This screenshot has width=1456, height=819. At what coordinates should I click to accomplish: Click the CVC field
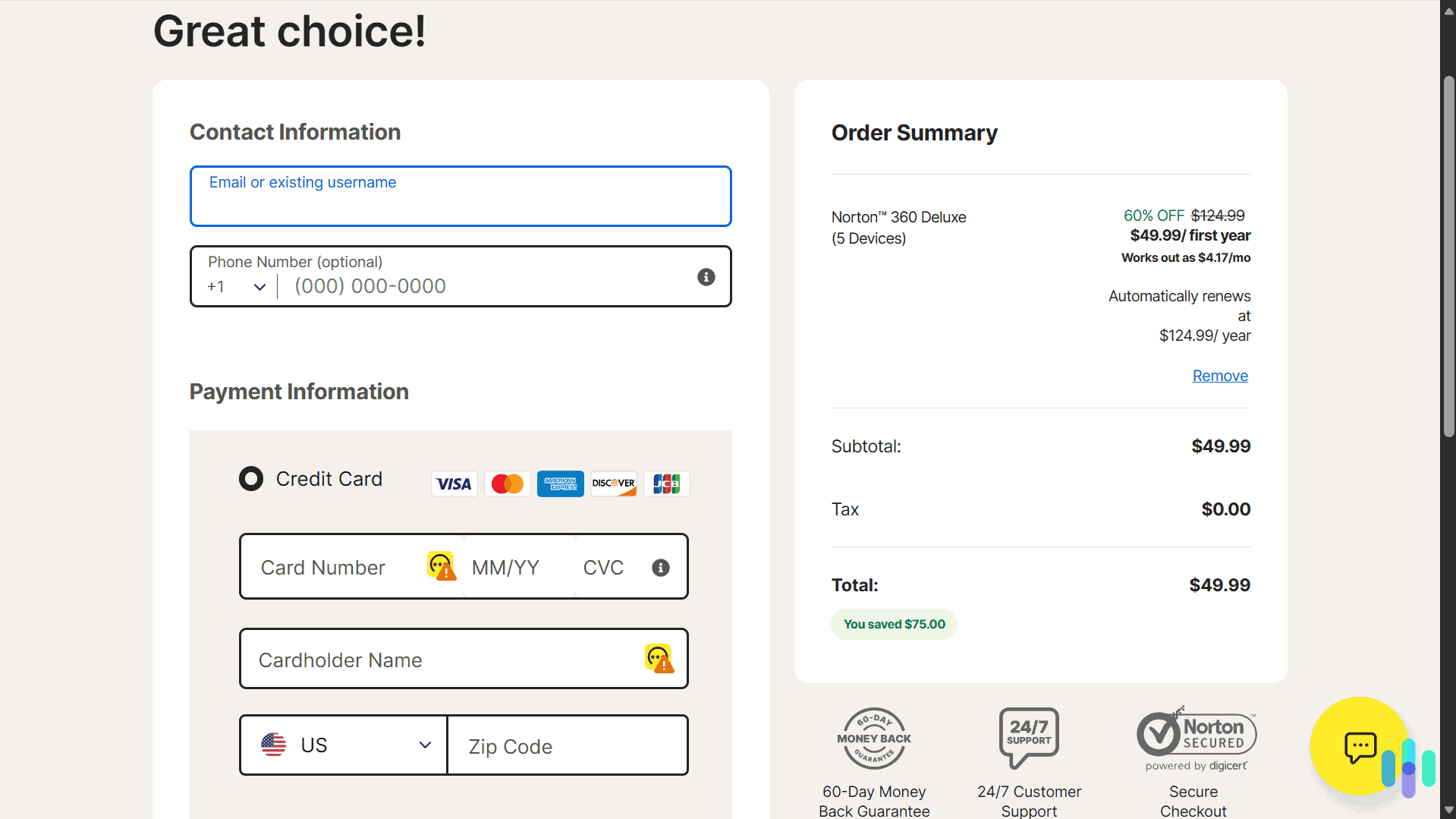613,567
